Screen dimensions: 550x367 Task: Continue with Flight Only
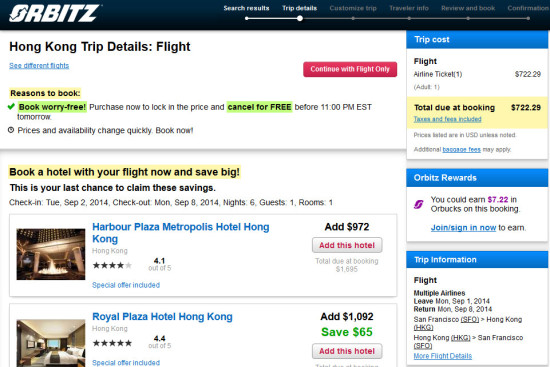pyautogui.click(x=350, y=69)
